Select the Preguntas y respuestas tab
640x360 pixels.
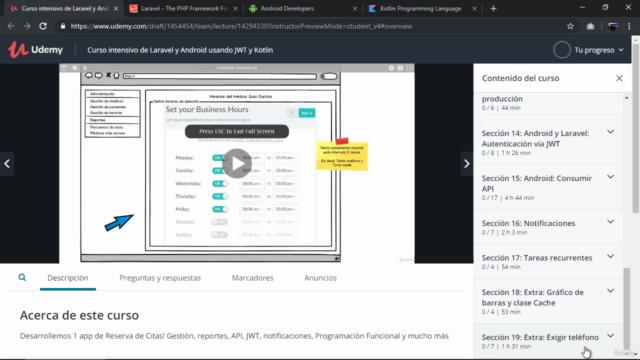[x=160, y=278]
